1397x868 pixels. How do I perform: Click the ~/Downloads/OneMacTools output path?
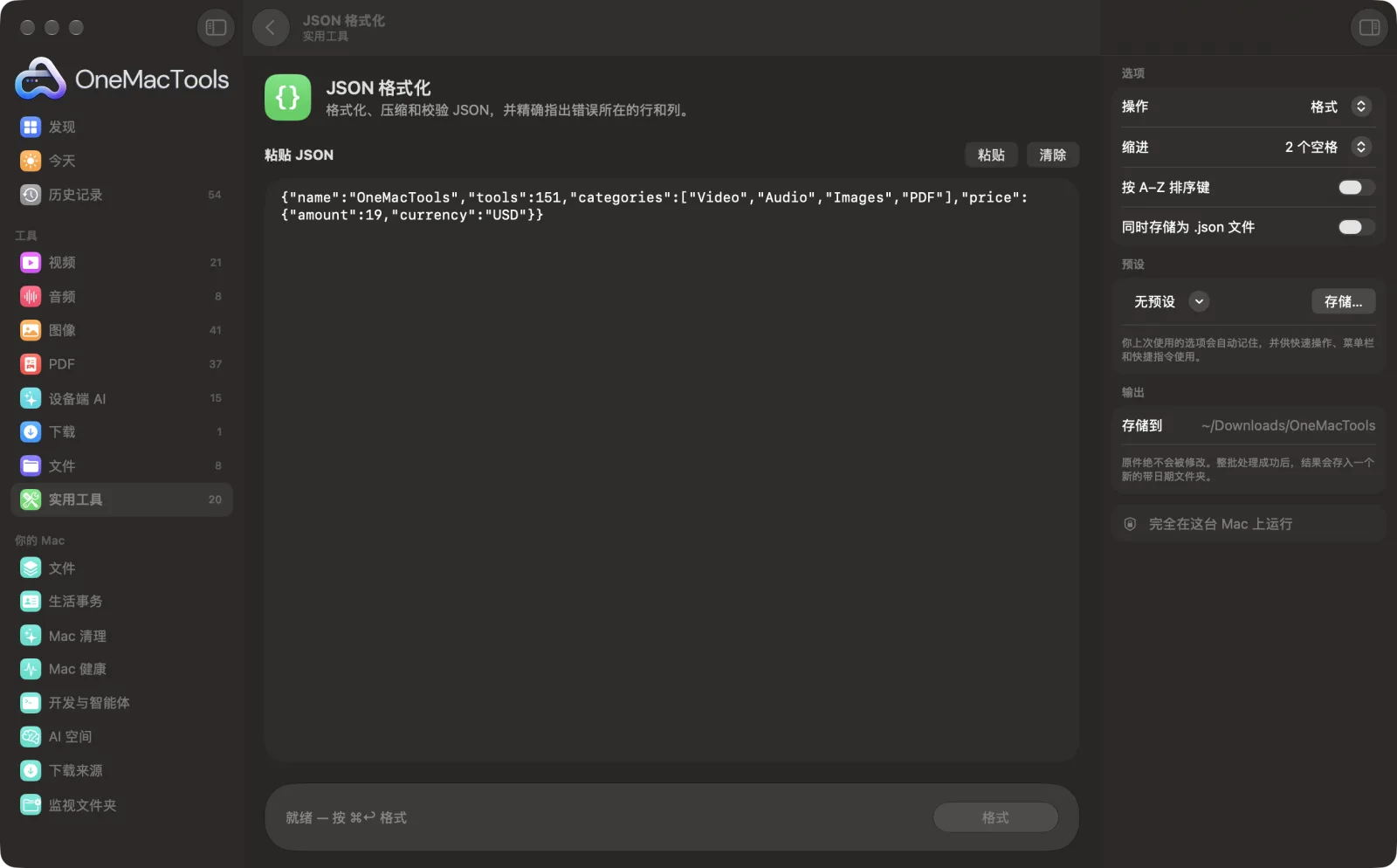pyautogui.click(x=1288, y=425)
